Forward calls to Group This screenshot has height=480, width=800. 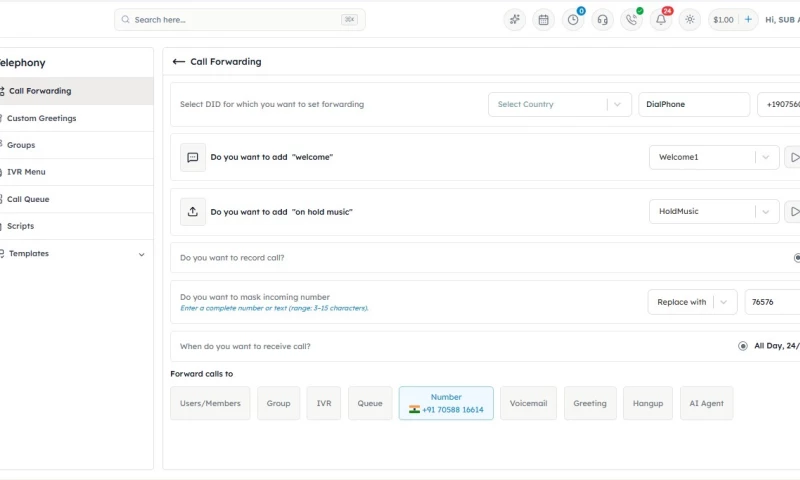279,403
